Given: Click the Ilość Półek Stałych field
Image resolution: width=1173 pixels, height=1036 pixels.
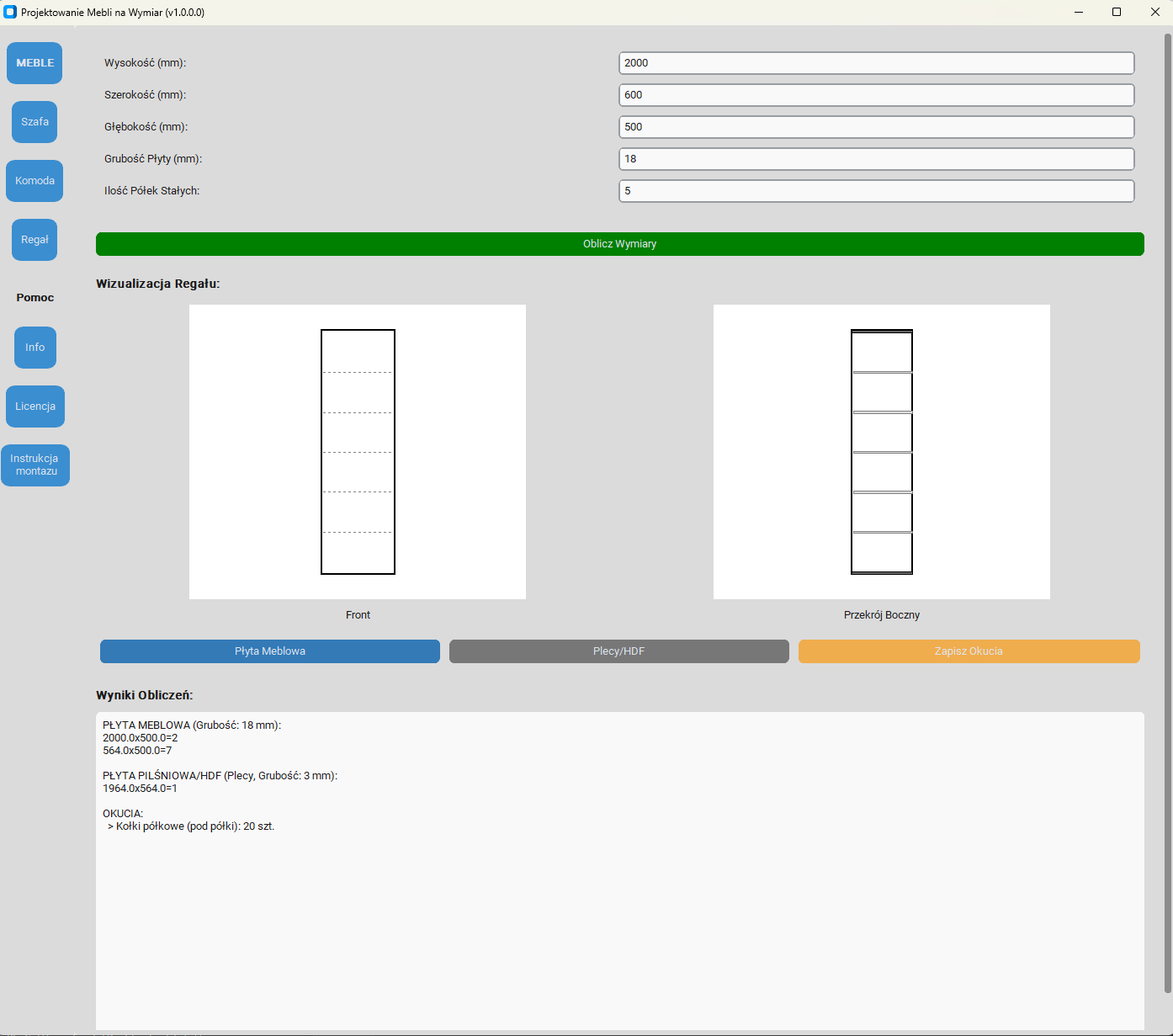Looking at the screenshot, I should [876, 191].
